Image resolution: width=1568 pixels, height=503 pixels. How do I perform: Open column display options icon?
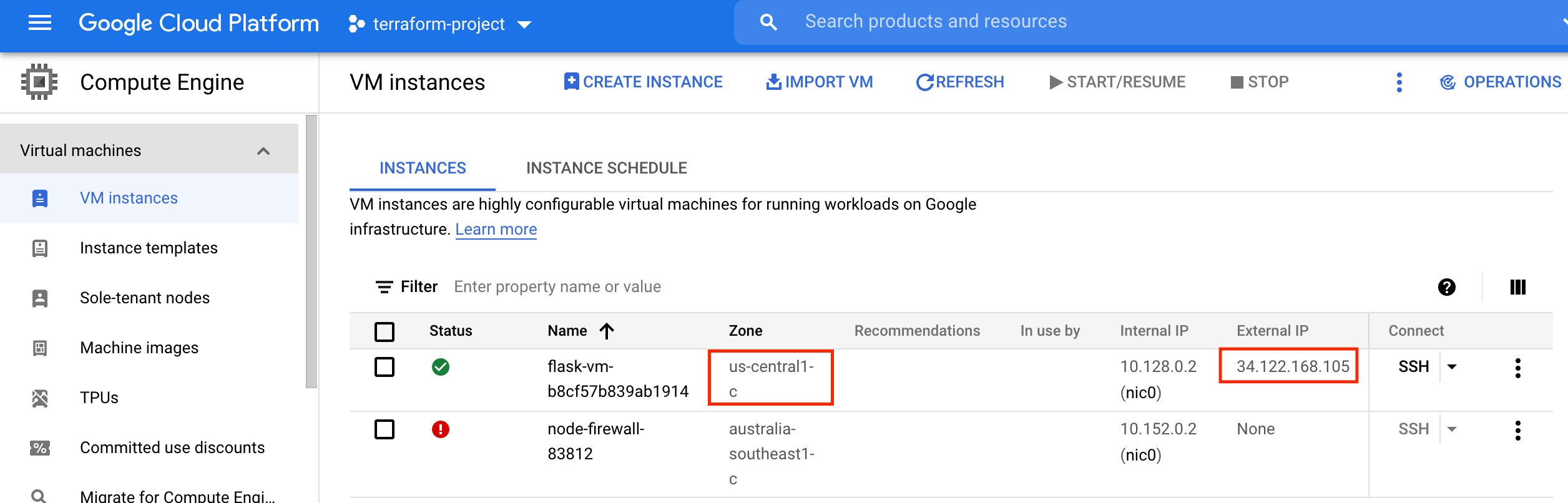point(1517,287)
